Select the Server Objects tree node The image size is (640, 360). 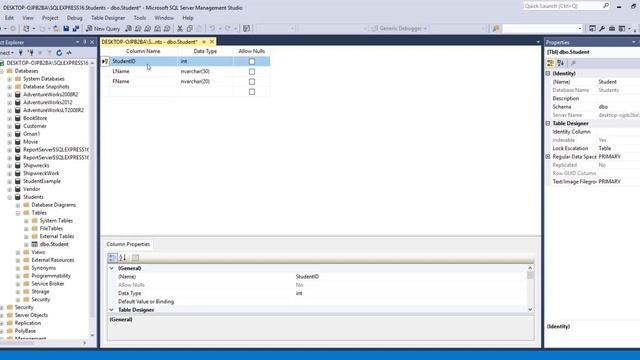(31, 315)
